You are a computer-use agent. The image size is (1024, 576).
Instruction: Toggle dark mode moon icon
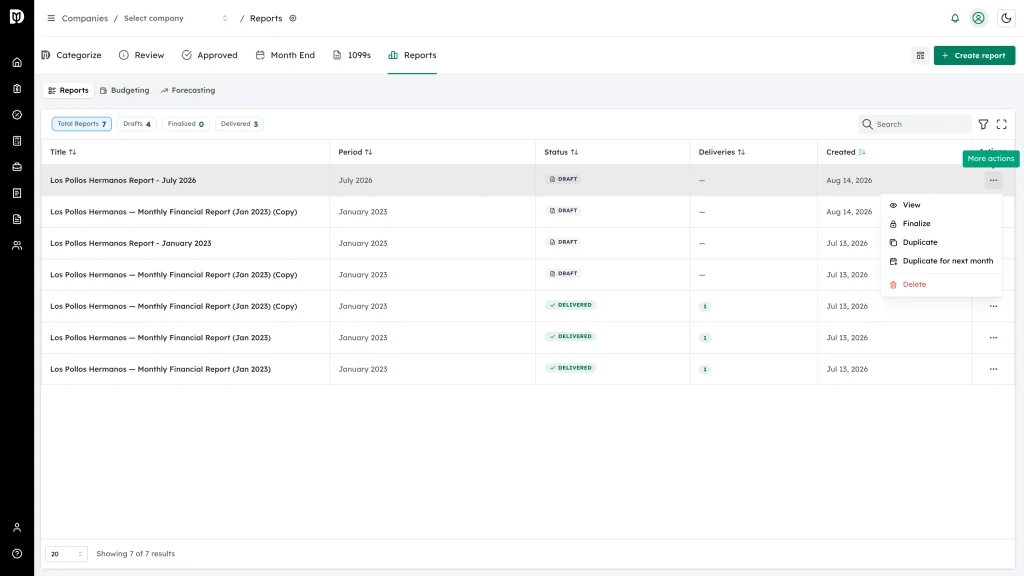1006,18
